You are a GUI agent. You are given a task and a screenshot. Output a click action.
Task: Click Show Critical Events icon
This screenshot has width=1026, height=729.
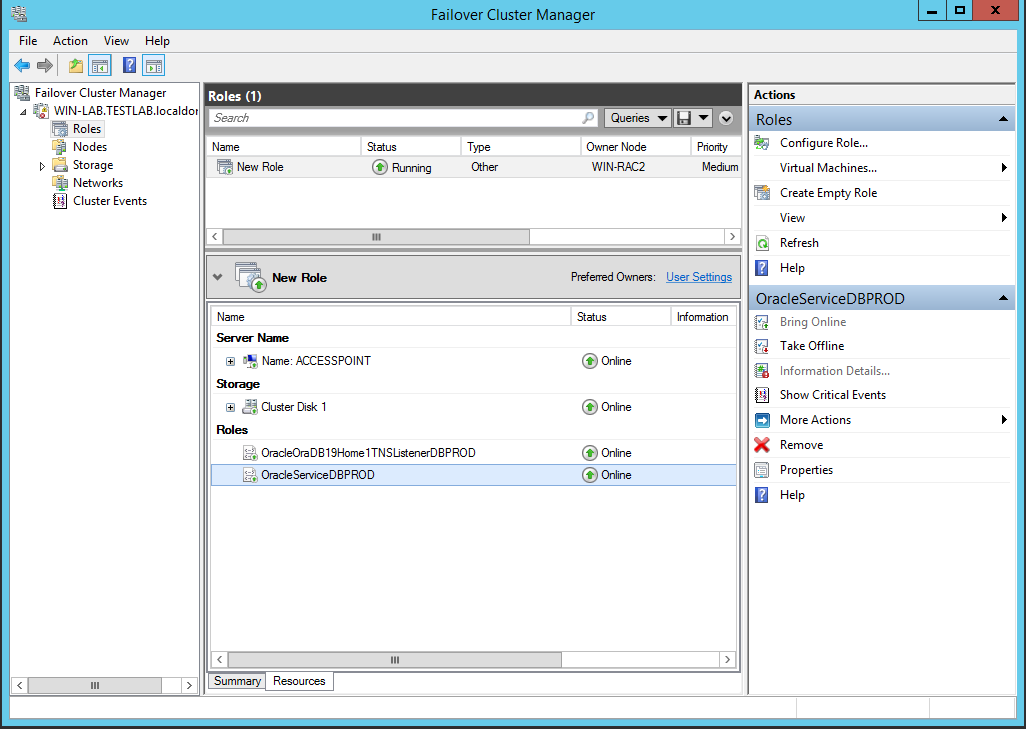tap(764, 394)
